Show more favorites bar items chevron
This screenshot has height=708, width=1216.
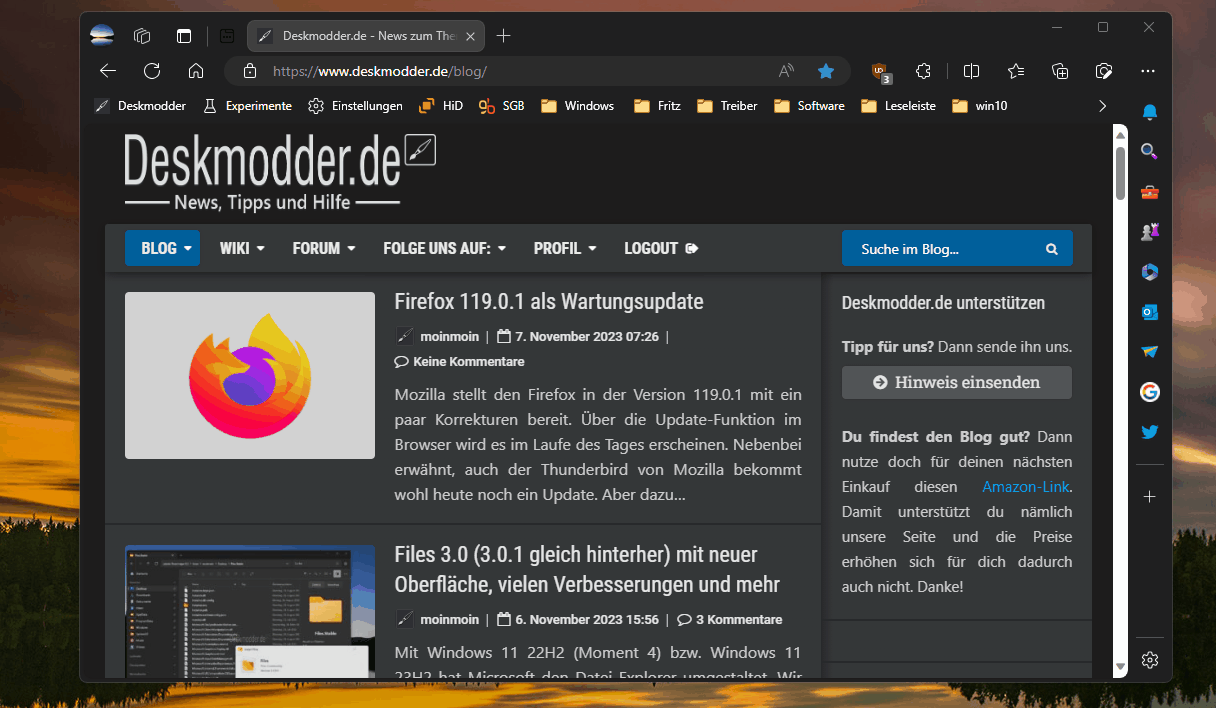[x=1103, y=105]
